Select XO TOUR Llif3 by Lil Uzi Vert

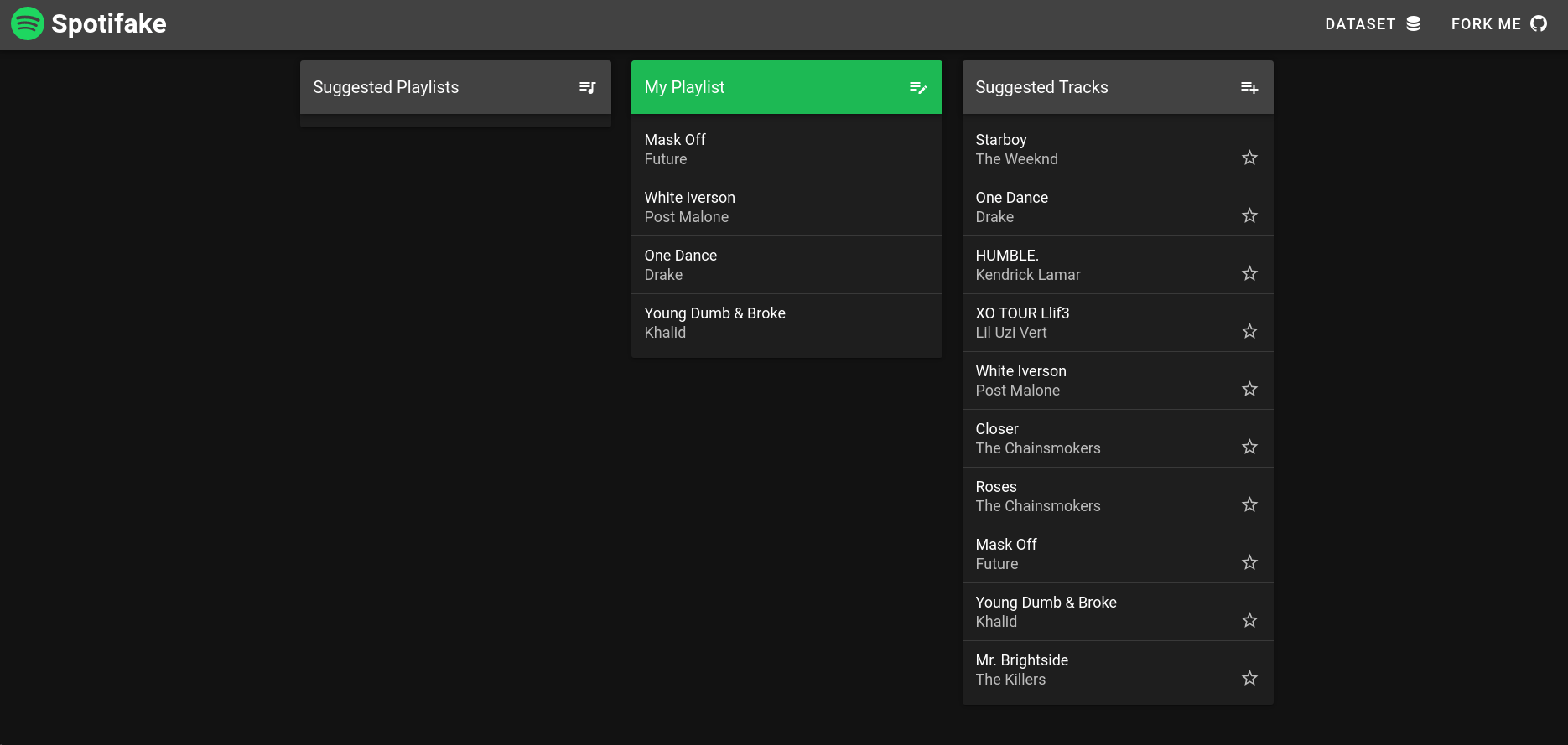[x=1118, y=323]
